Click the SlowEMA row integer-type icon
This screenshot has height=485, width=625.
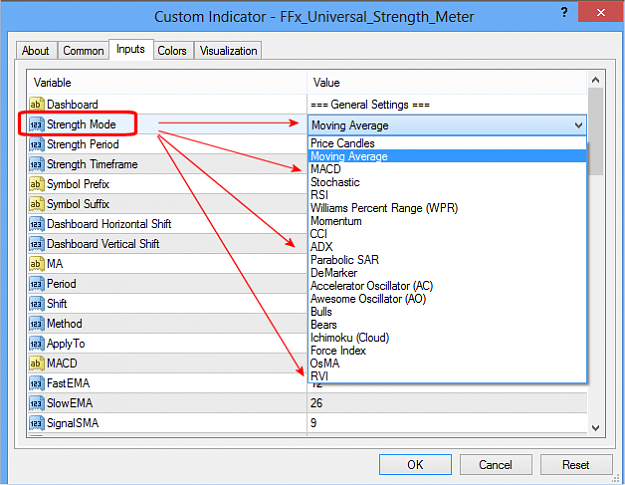(36, 403)
